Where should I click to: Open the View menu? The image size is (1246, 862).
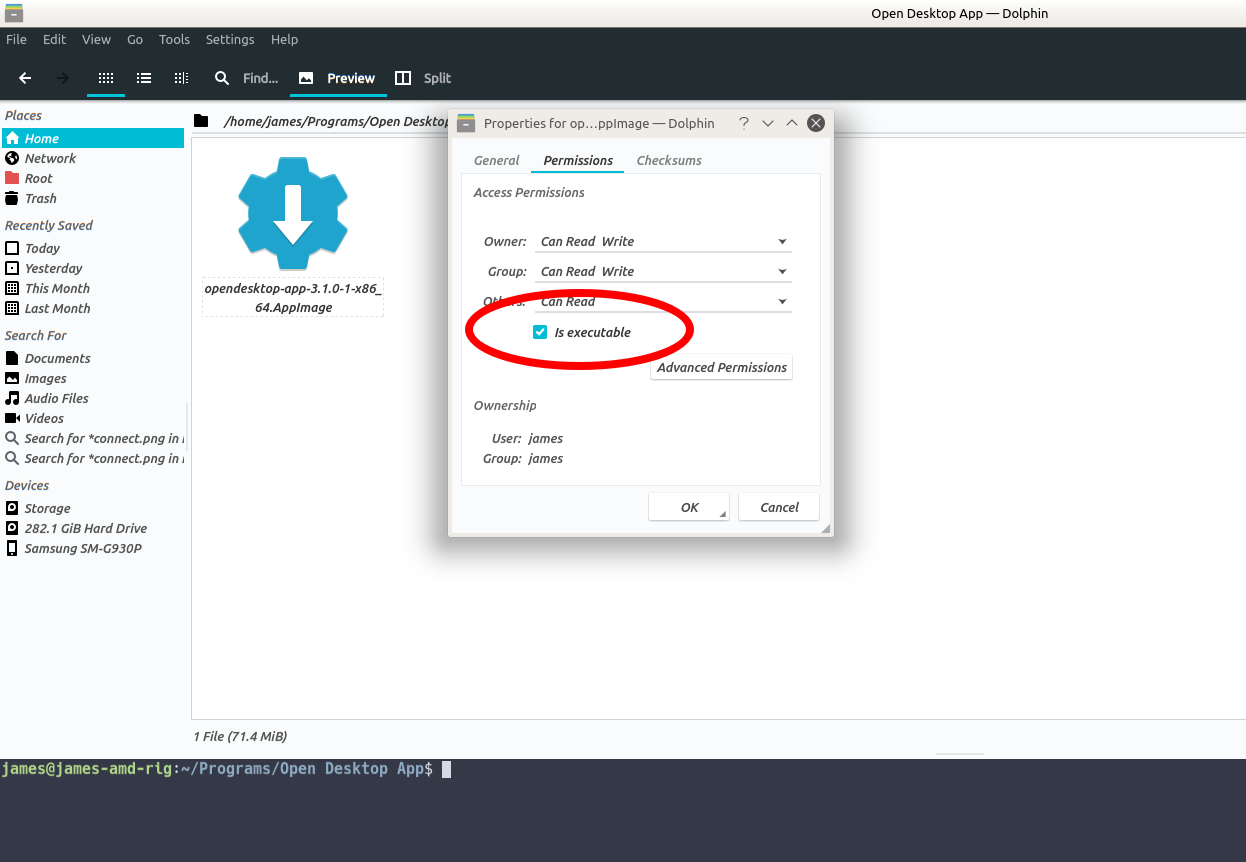point(96,39)
